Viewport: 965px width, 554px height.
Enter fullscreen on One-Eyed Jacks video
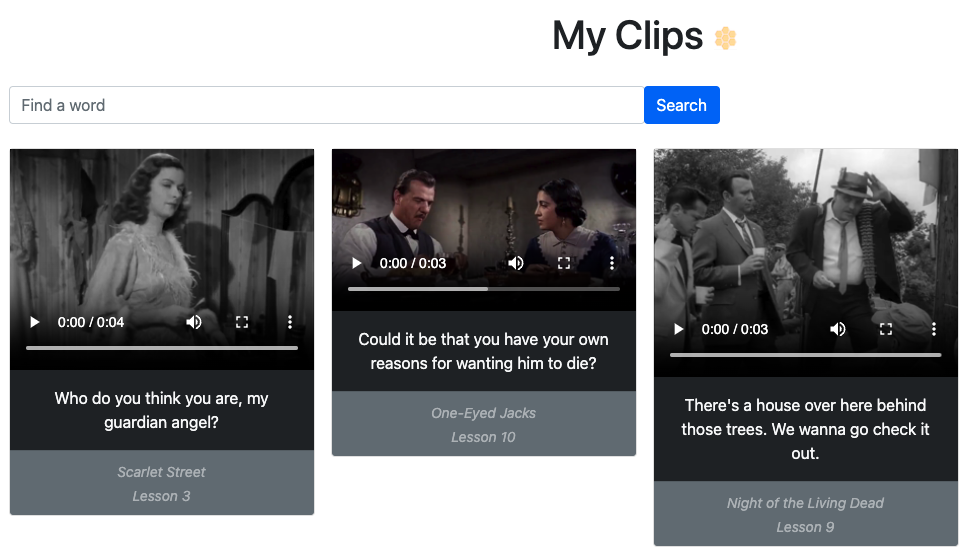point(564,263)
